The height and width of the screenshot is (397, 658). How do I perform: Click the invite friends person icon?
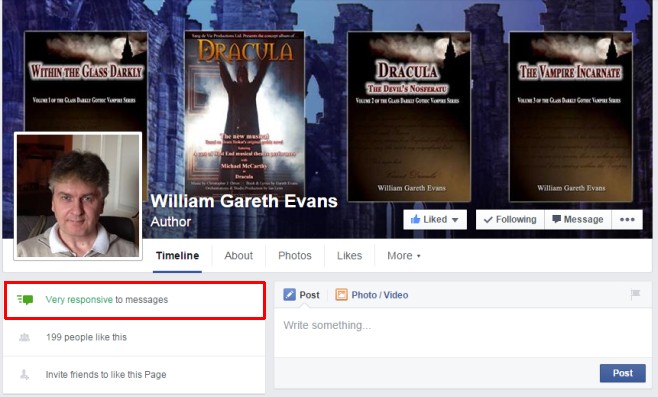pos(25,374)
